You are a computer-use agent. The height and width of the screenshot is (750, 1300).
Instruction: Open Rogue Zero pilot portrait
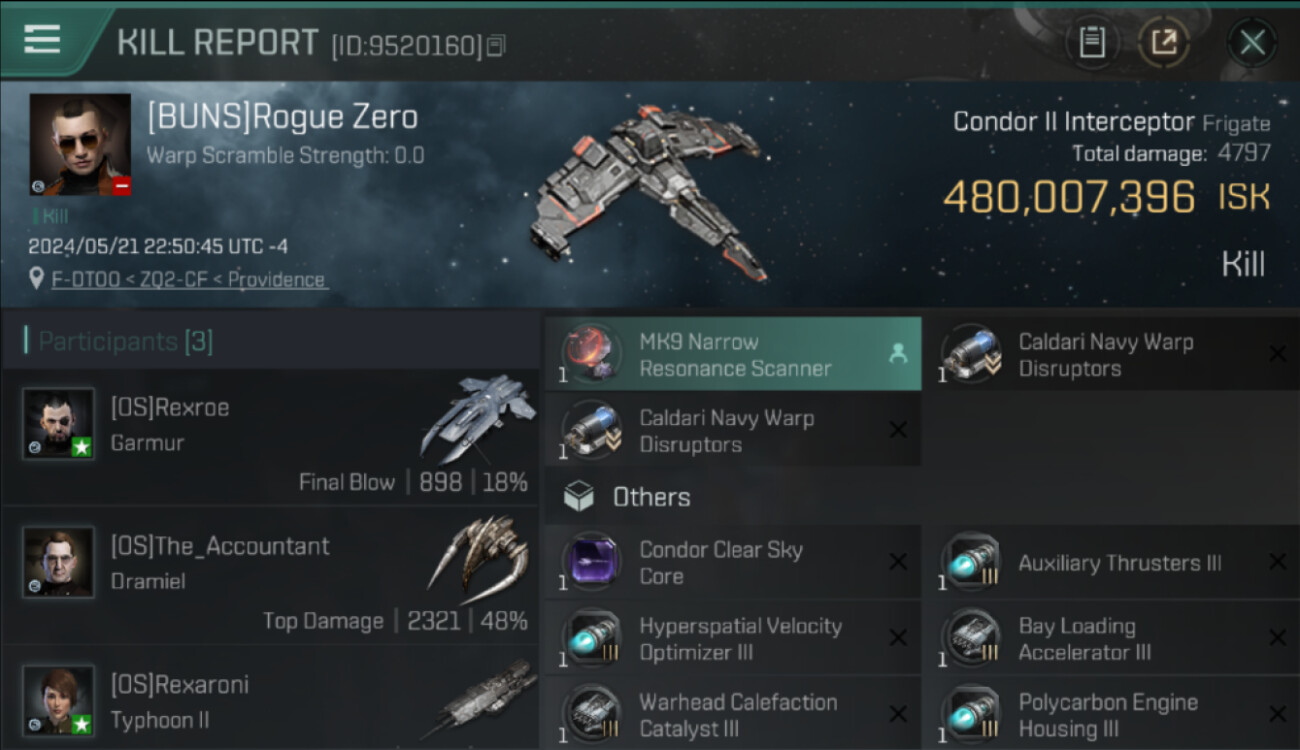point(80,144)
